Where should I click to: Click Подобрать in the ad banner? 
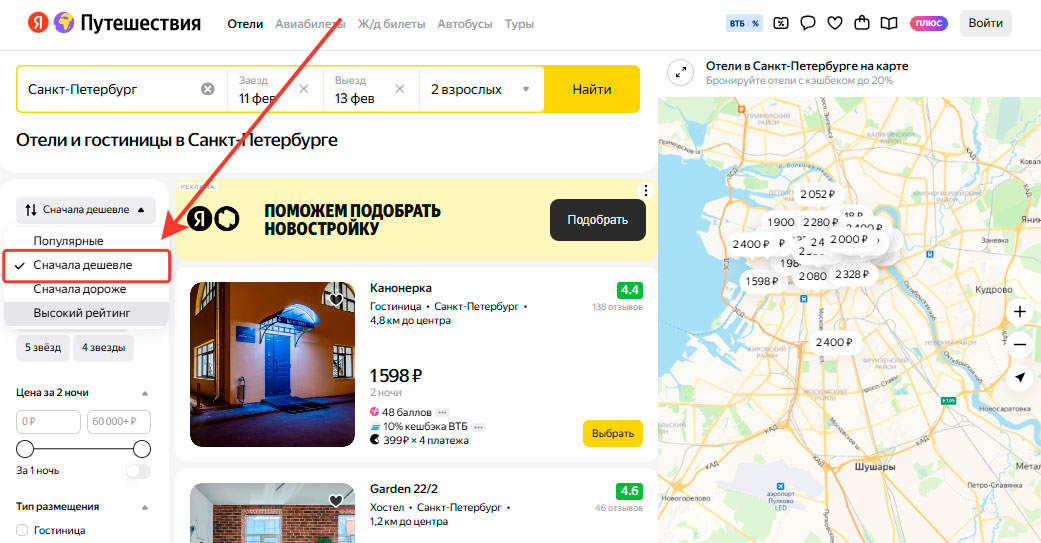[x=598, y=220]
